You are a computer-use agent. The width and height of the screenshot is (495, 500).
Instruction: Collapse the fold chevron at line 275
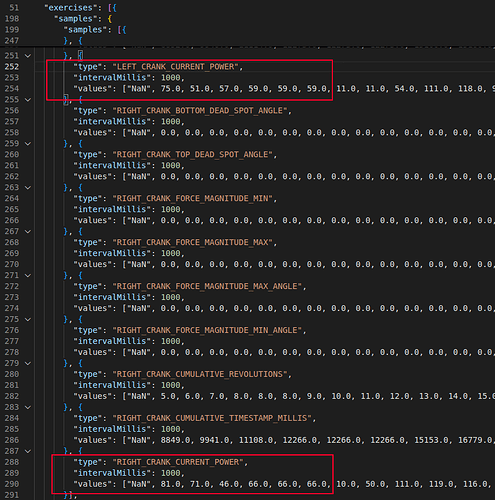click(x=28, y=319)
